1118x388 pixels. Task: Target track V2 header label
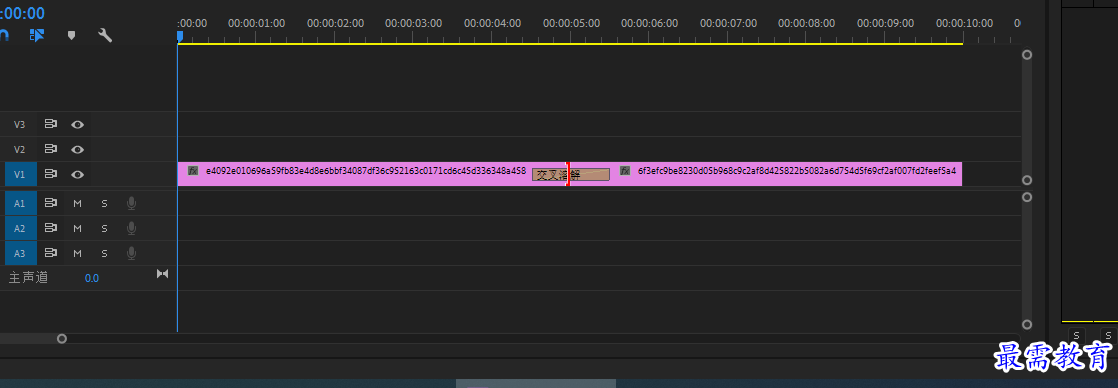pyautogui.click(x=19, y=150)
